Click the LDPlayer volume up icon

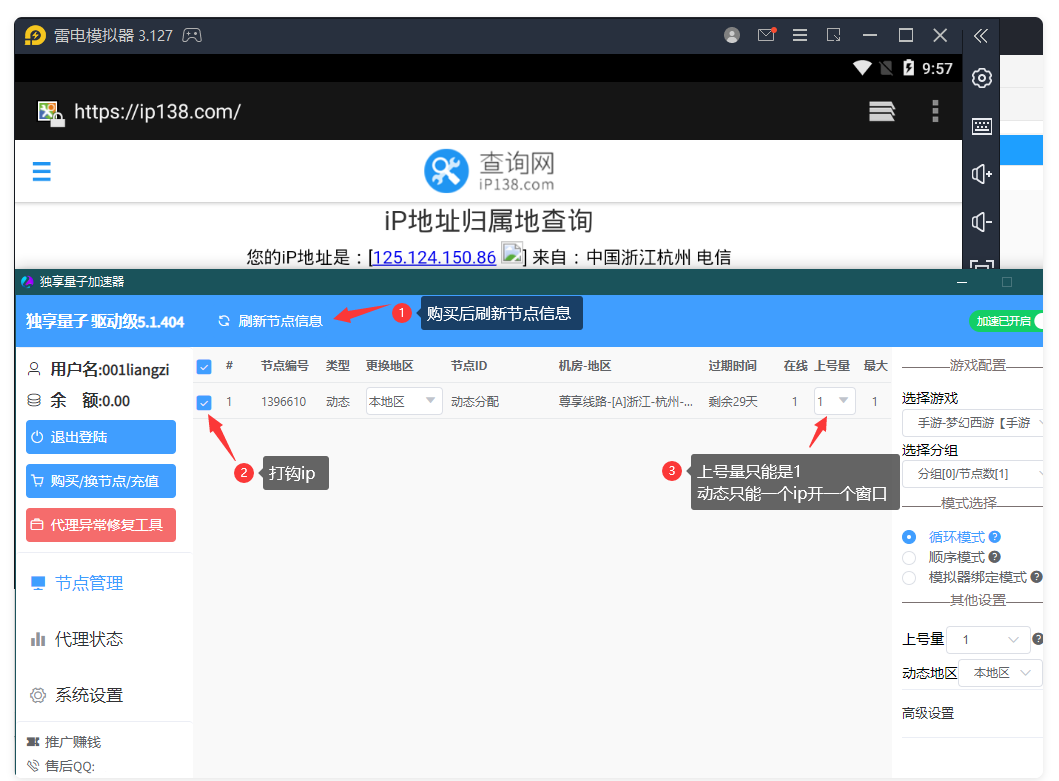(x=981, y=174)
